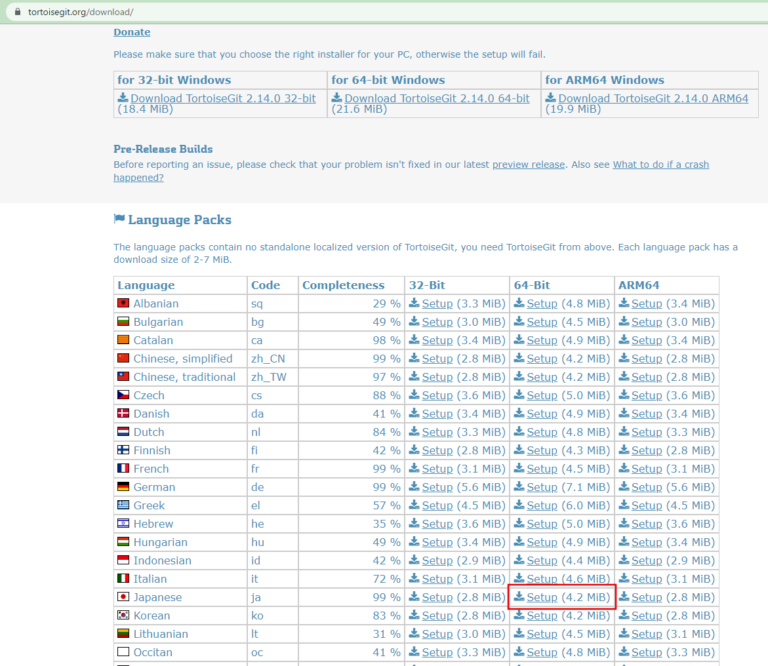Click the Greek language name link

tap(150, 505)
